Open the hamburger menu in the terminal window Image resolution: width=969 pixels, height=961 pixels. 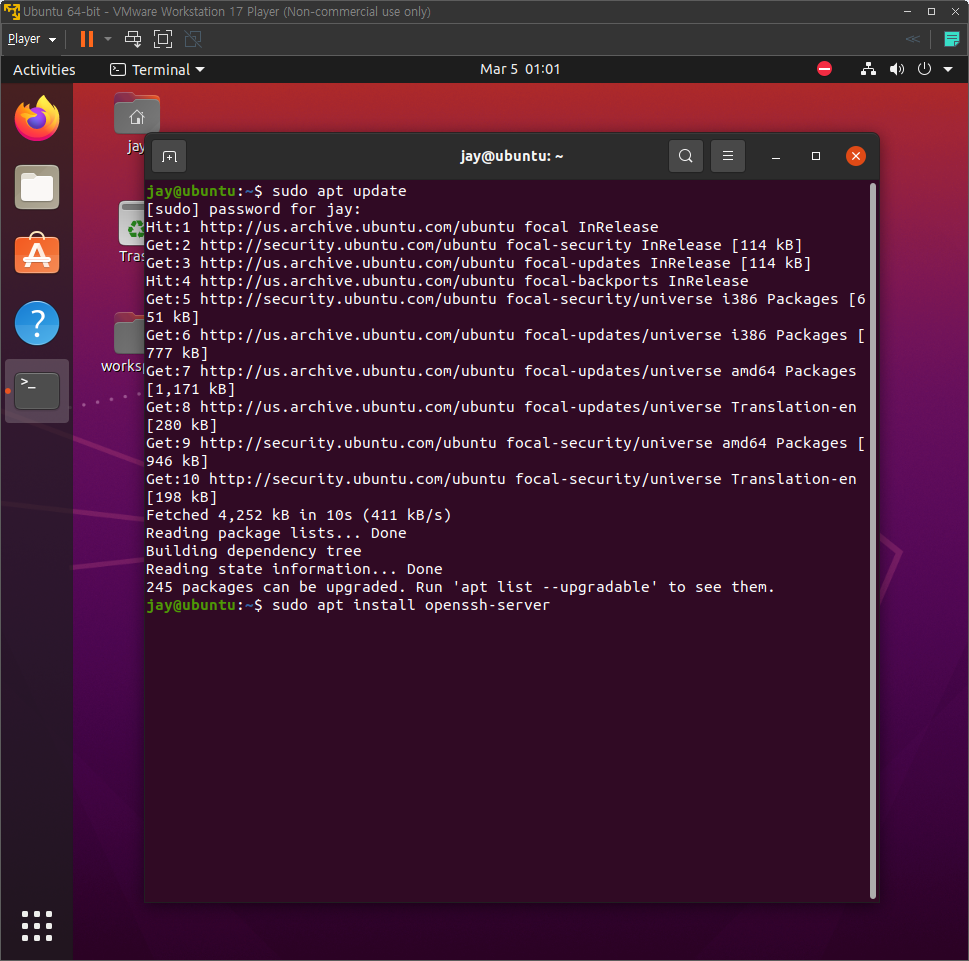point(727,156)
